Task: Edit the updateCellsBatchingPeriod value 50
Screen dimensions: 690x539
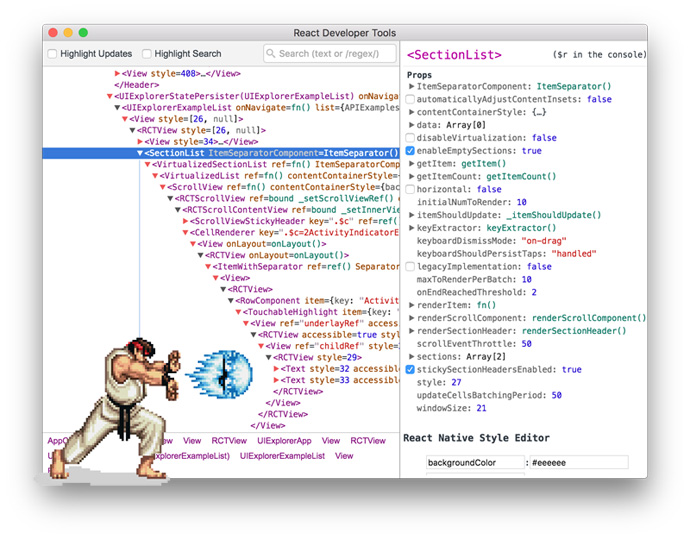Action: point(557,395)
